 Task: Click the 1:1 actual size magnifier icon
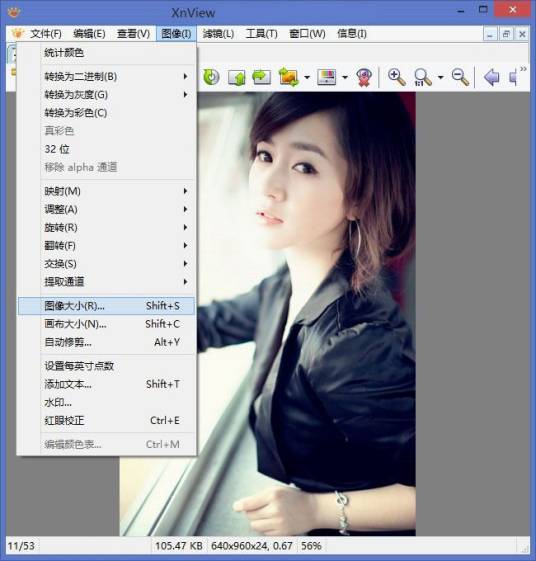click(423, 77)
